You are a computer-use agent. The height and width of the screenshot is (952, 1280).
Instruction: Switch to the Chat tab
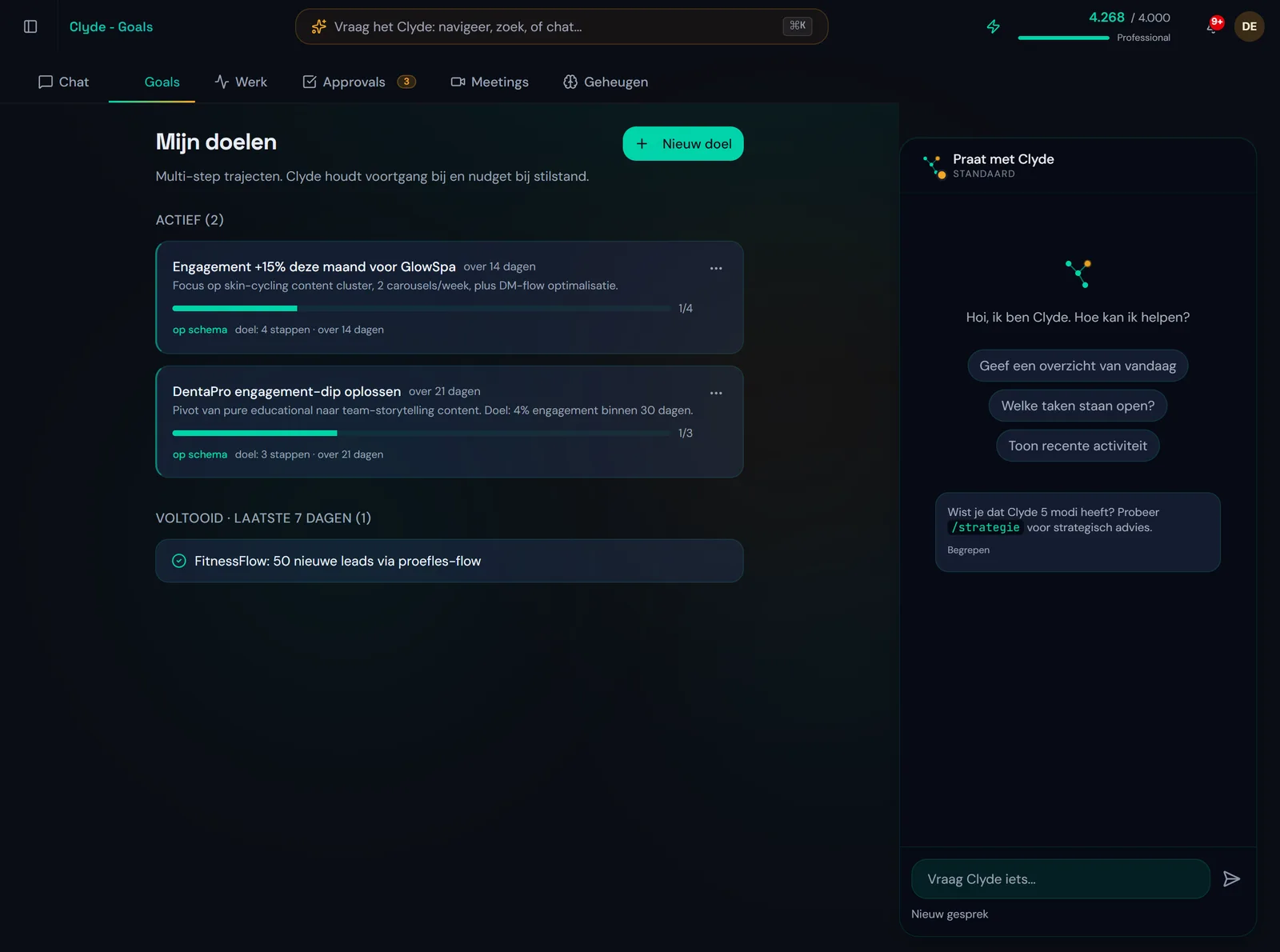click(63, 82)
